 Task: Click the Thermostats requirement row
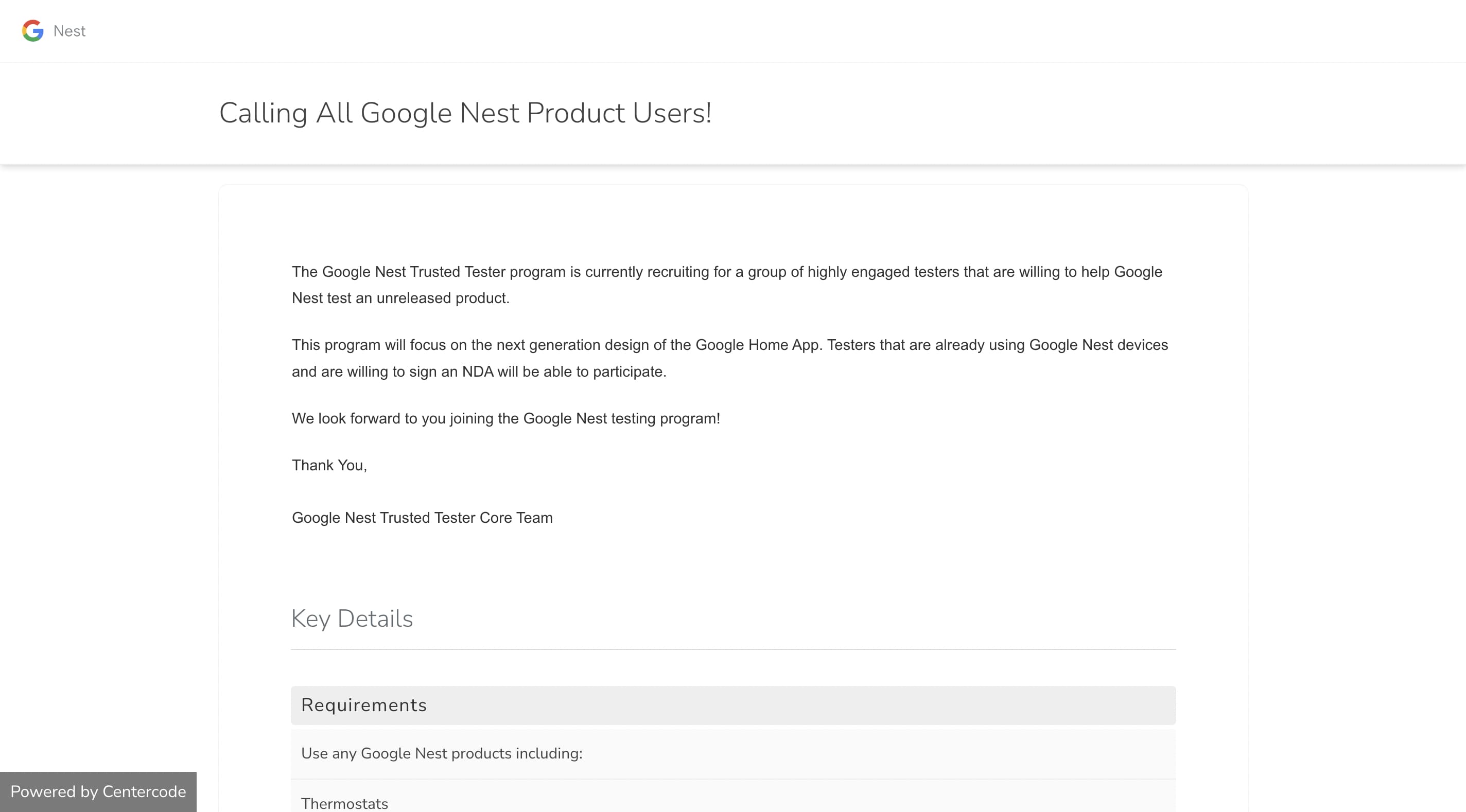click(344, 803)
